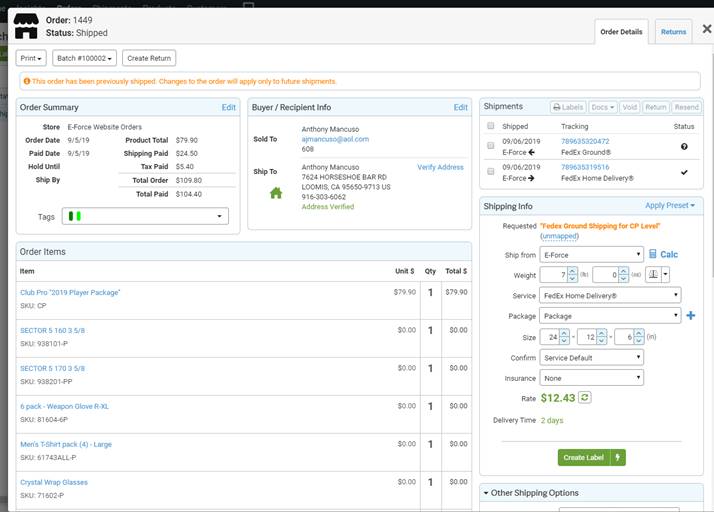Toggle the select-all shipments checkbox

[490, 127]
